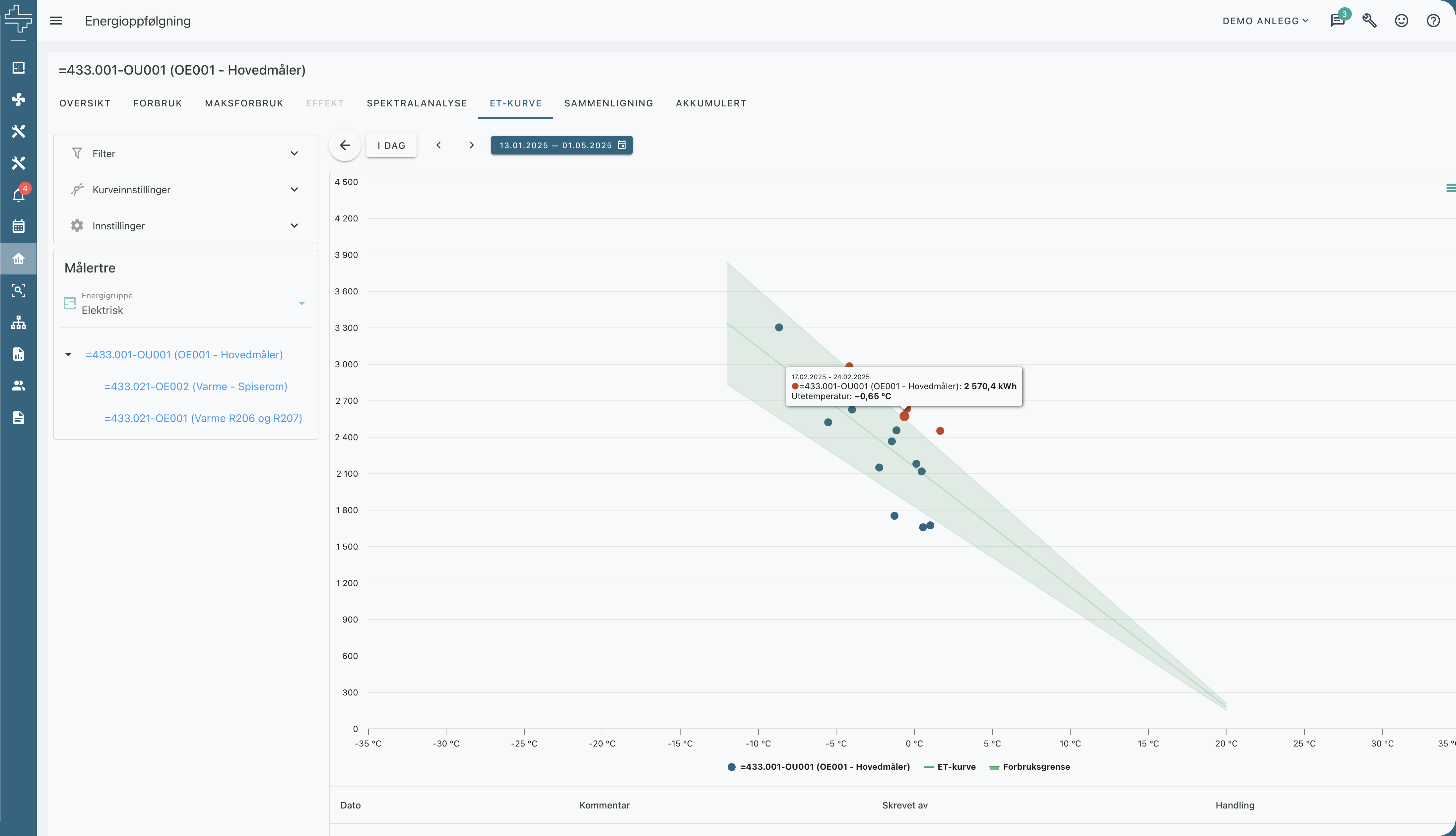Image resolution: width=1456 pixels, height=836 pixels.
Task: Open chart export menu icon
Action: (1450, 188)
